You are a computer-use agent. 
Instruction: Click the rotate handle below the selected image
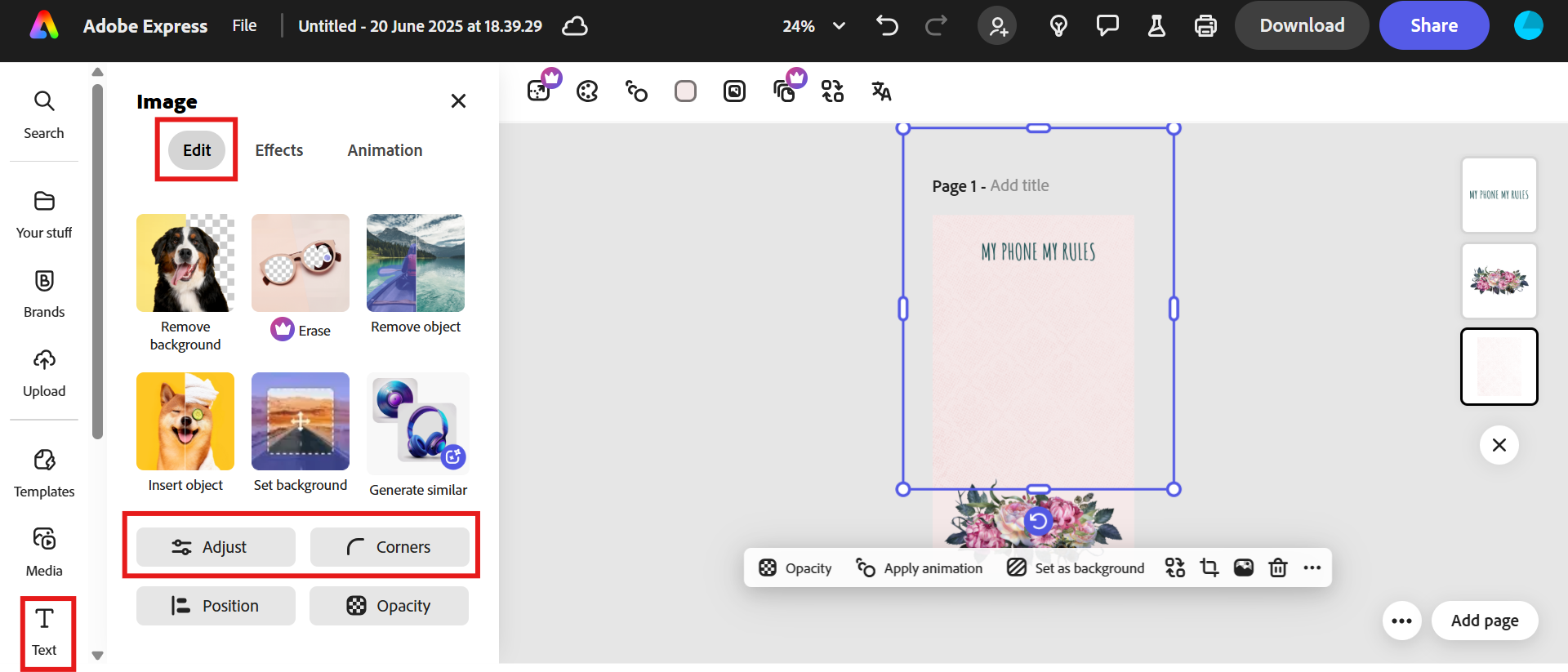pos(1038,520)
